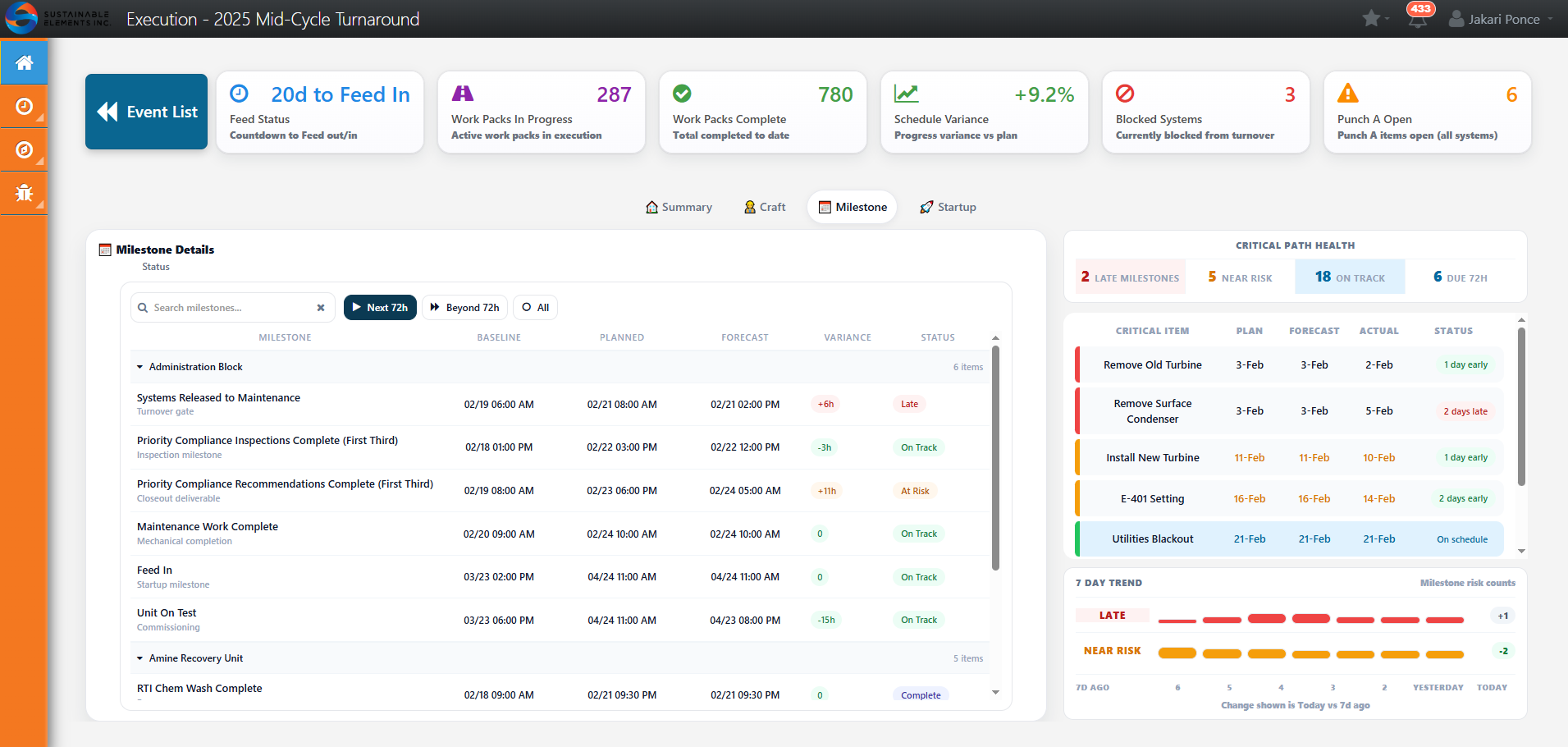Open the Home sidebar icon

coord(24,62)
